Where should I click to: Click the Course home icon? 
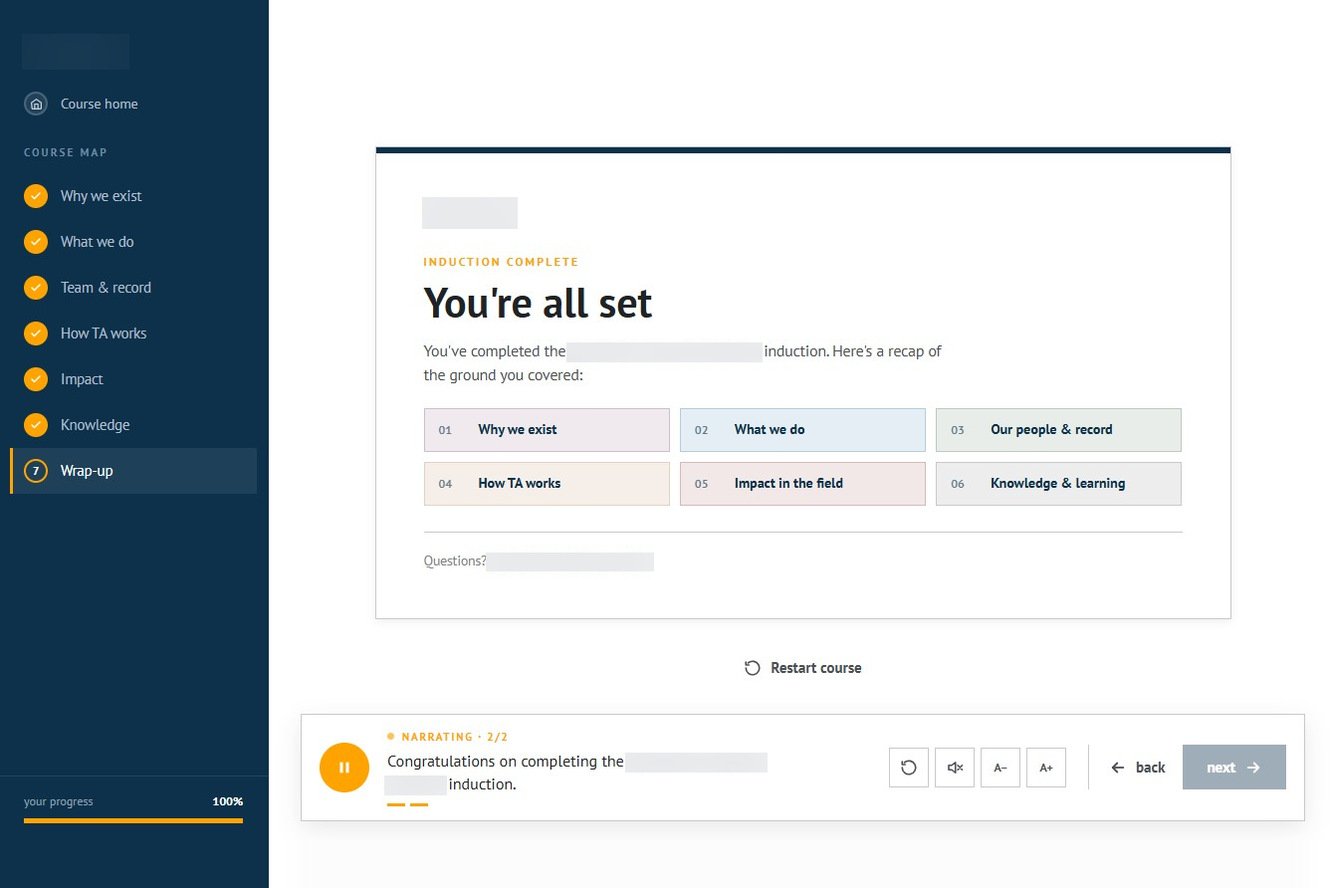[36, 104]
